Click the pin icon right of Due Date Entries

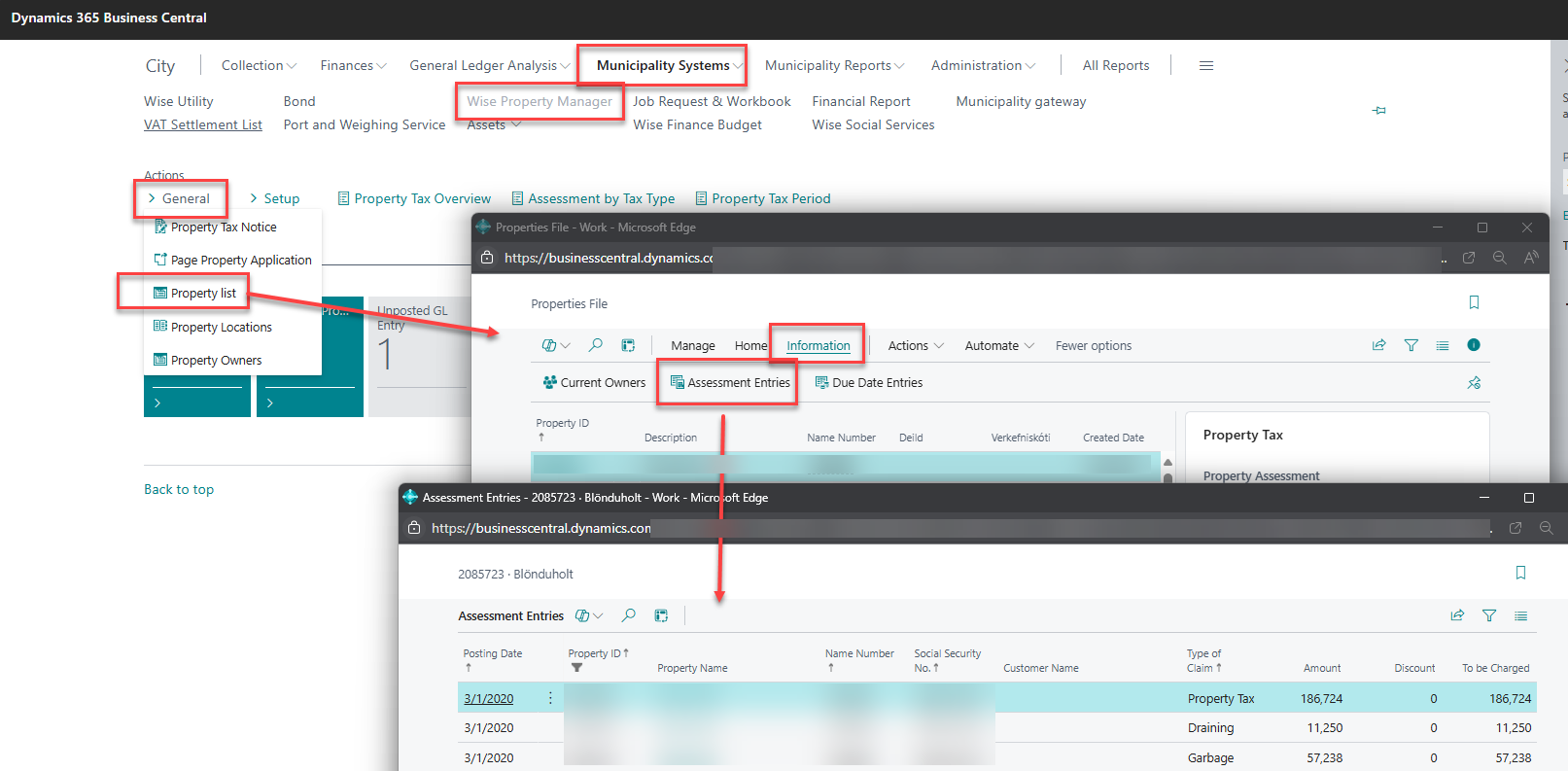(1474, 383)
